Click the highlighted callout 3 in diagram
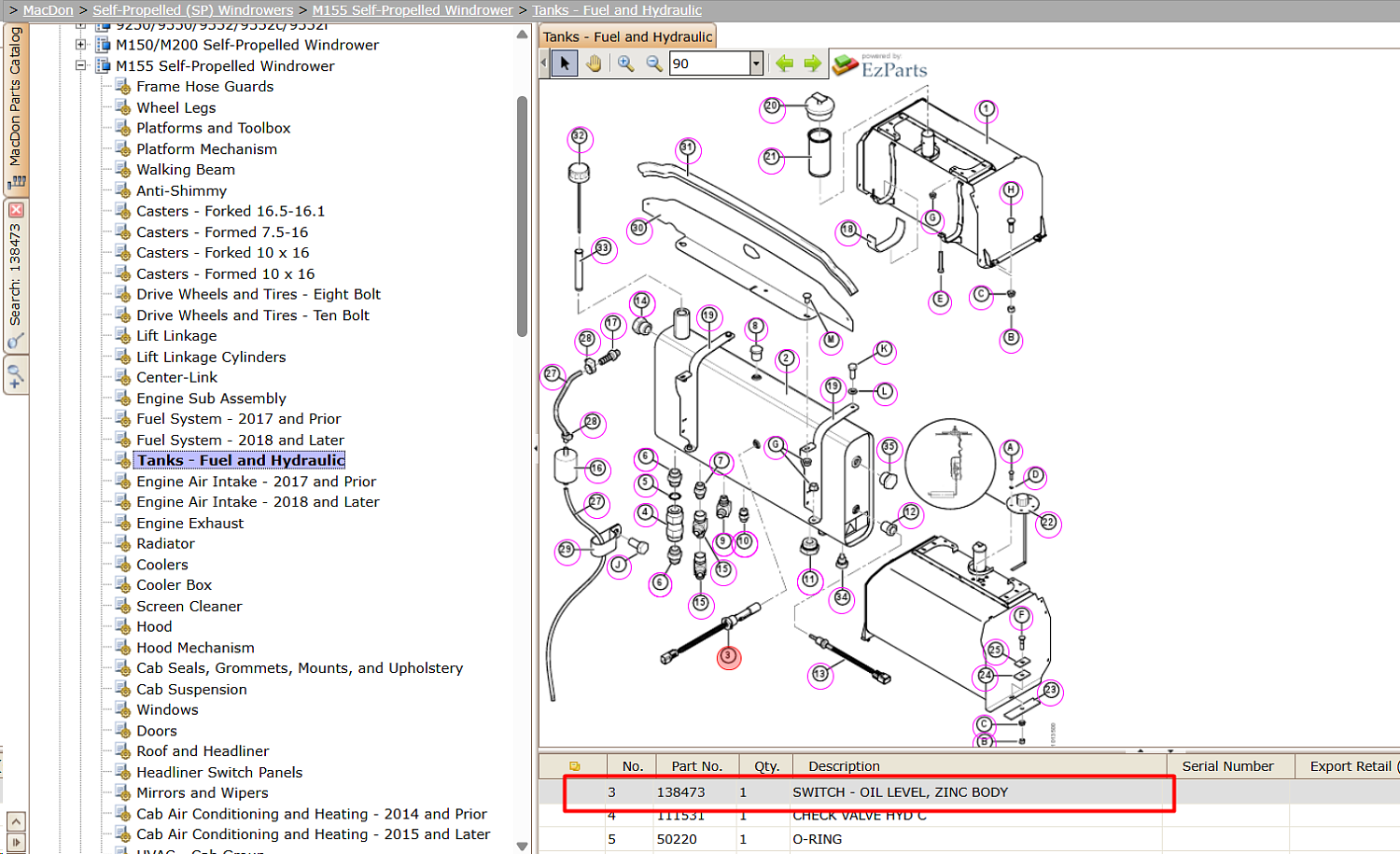This screenshot has height=854, width=1400. pos(729,657)
